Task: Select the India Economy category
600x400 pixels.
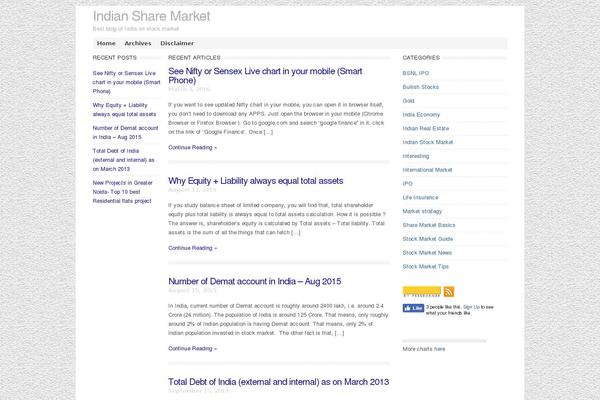Action: (421, 114)
